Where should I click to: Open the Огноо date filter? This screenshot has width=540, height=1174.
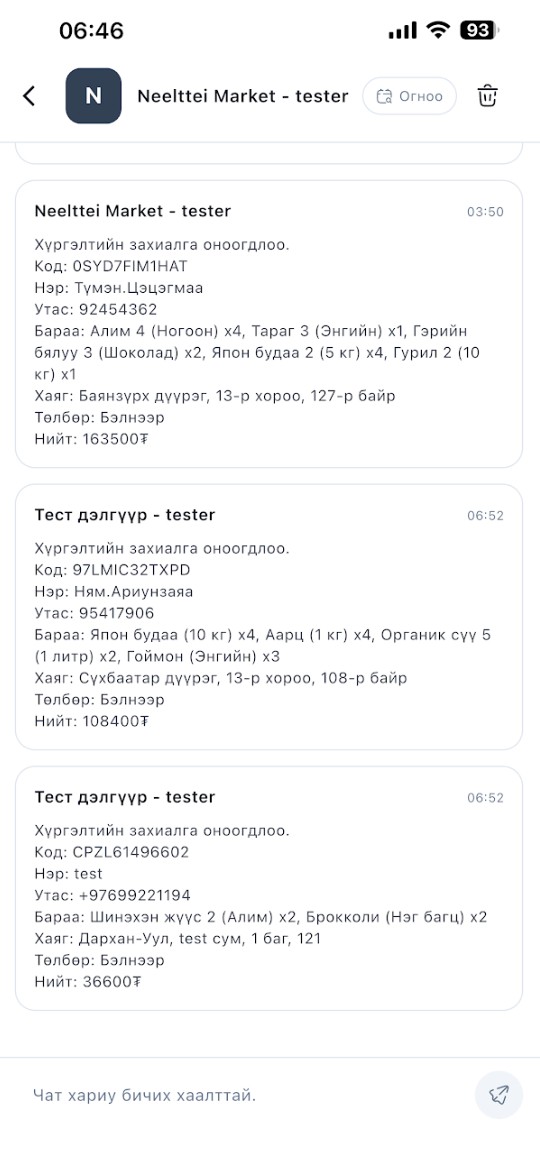coord(410,96)
